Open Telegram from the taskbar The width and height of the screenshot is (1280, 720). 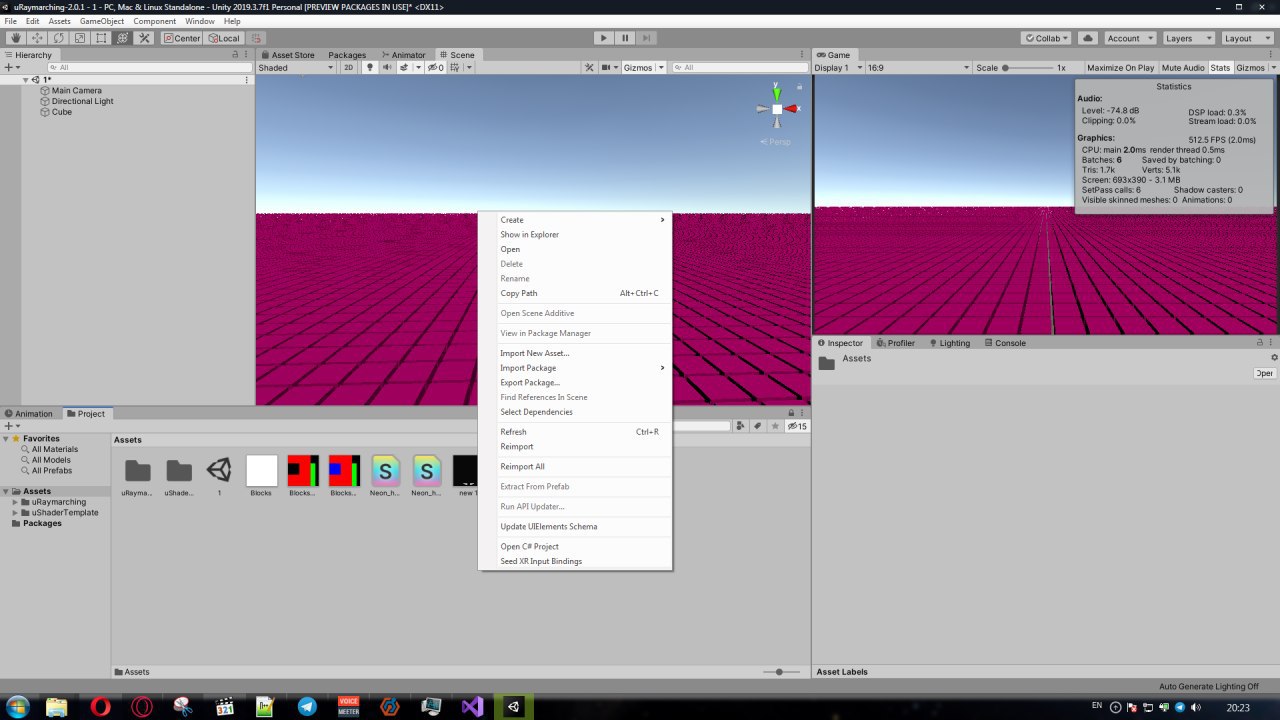pyautogui.click(x=307, y=706)
